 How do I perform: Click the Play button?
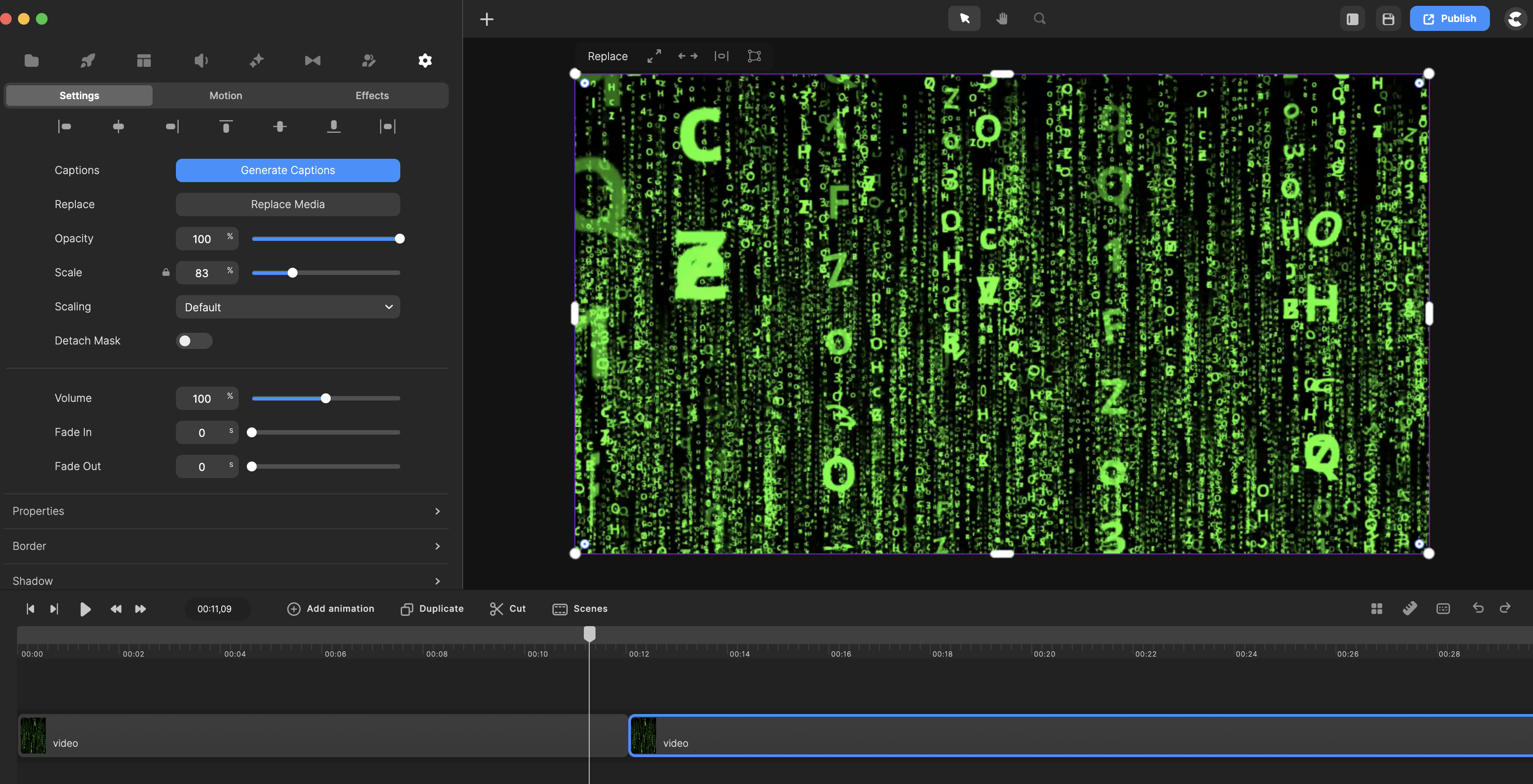[85, 609]
